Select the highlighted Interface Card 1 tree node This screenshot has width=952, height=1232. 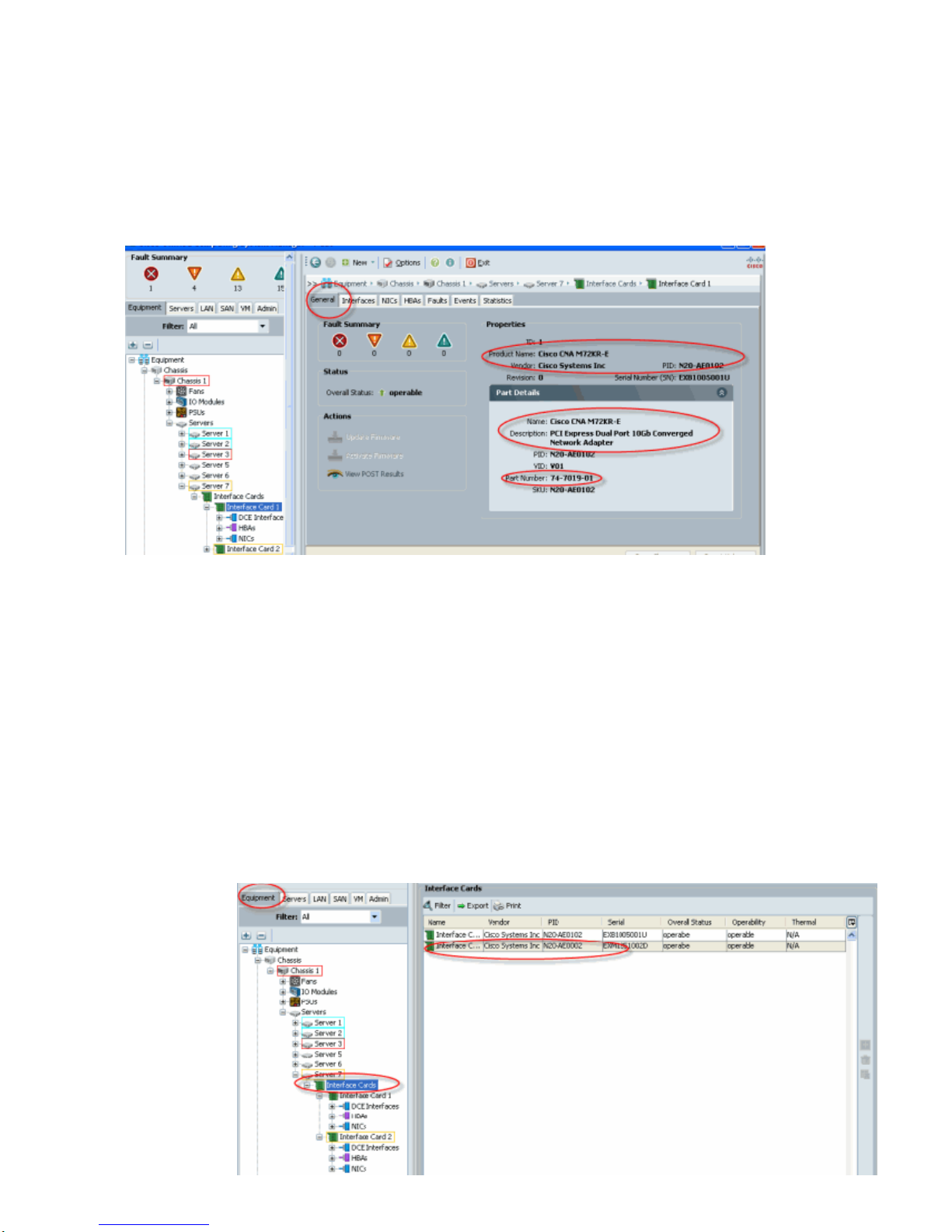253,507
